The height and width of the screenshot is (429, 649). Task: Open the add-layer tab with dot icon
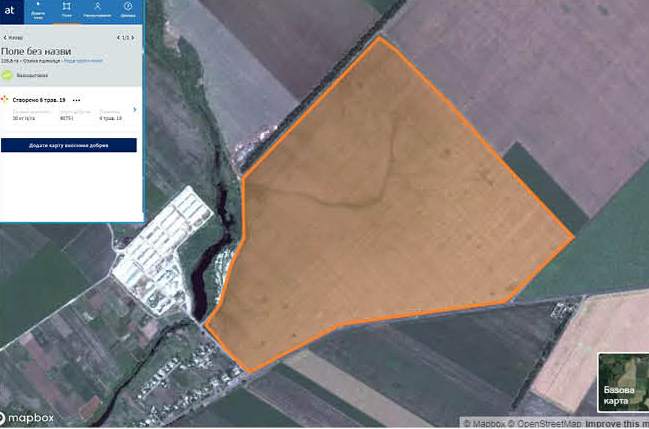(x=38, y=11)
